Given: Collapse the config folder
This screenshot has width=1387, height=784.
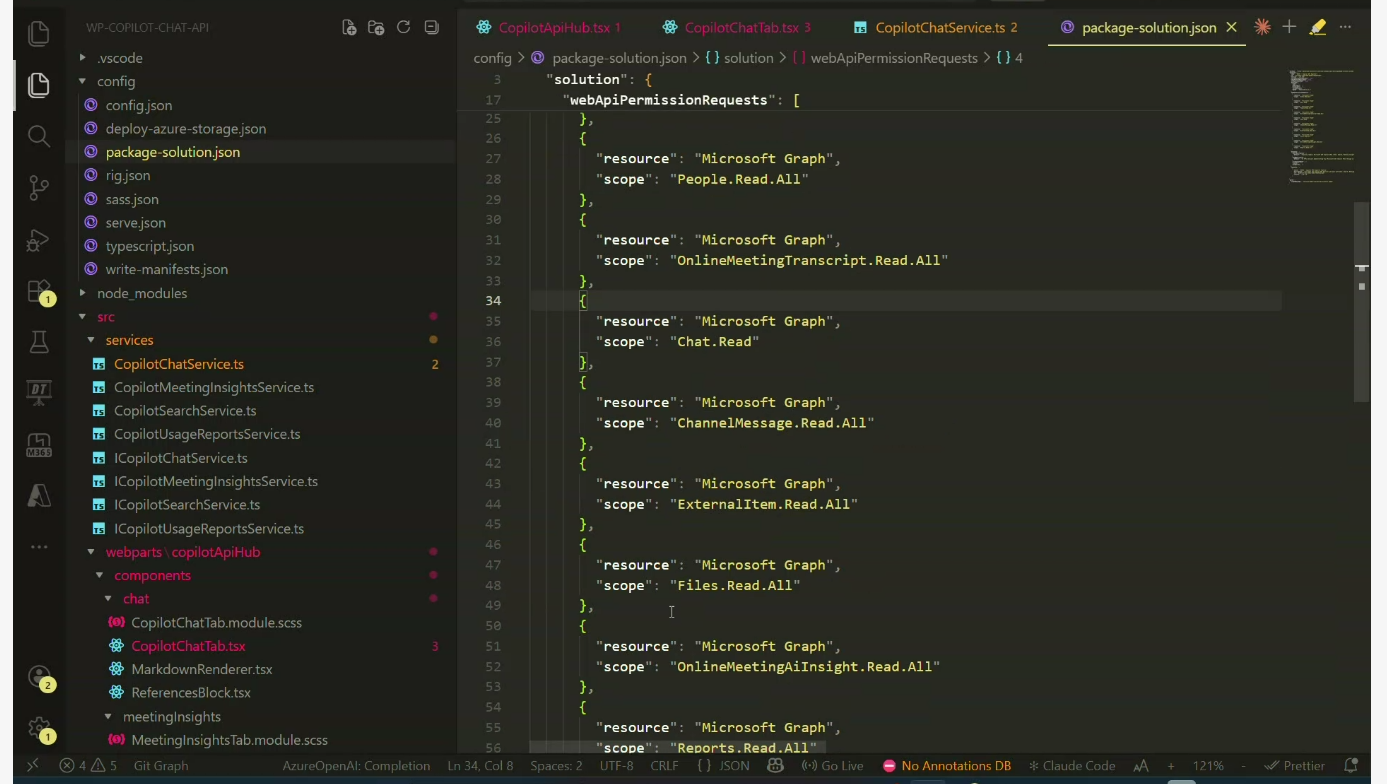Looking at the screenshot, I should 116,81.
